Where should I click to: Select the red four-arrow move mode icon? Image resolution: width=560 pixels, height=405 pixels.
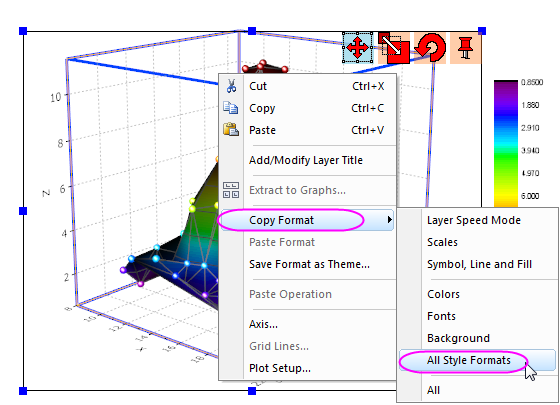[358, 47]
